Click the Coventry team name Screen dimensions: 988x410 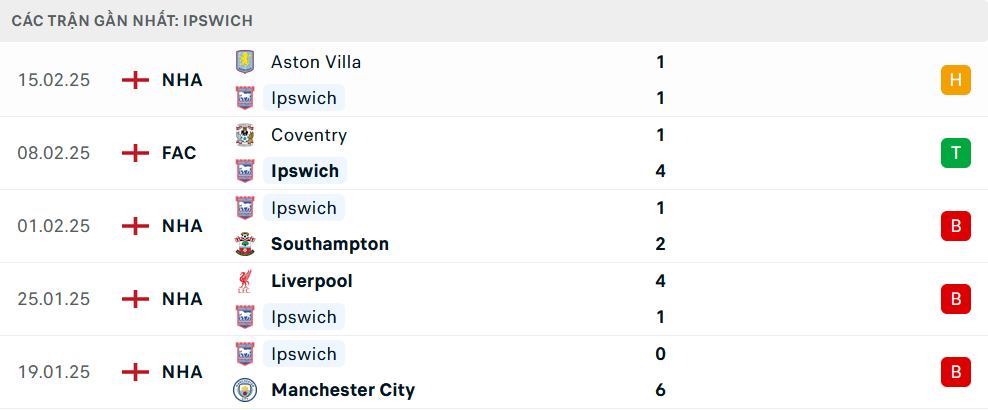(x=309, y=135)
